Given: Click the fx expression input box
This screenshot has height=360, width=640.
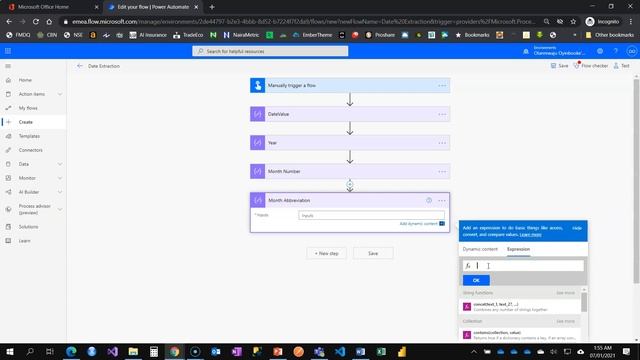Looking at the screenshot, I should (x=523, y=266).
